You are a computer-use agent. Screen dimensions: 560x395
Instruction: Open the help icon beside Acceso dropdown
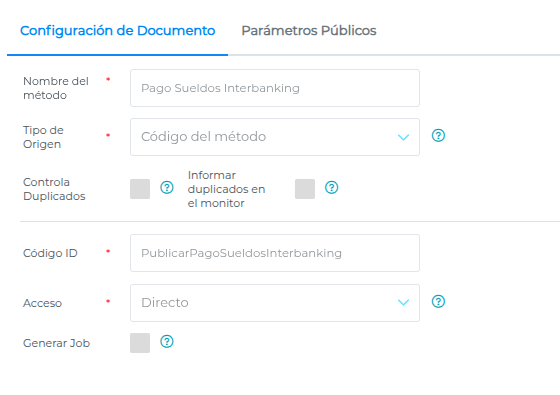click(x=438, y=302)
